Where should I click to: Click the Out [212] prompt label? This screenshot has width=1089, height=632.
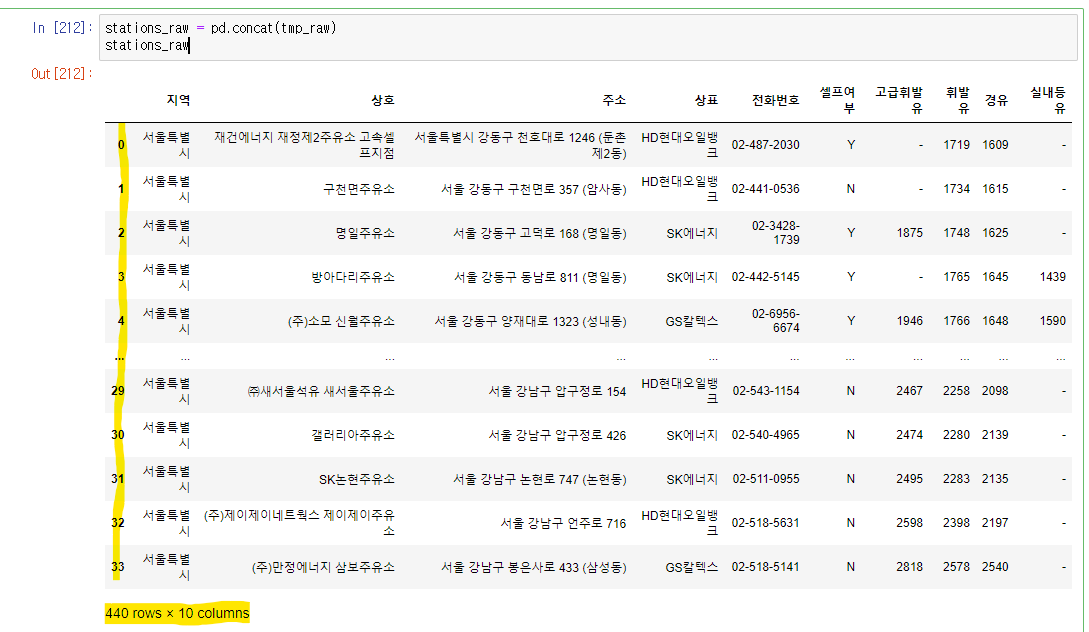62,74
